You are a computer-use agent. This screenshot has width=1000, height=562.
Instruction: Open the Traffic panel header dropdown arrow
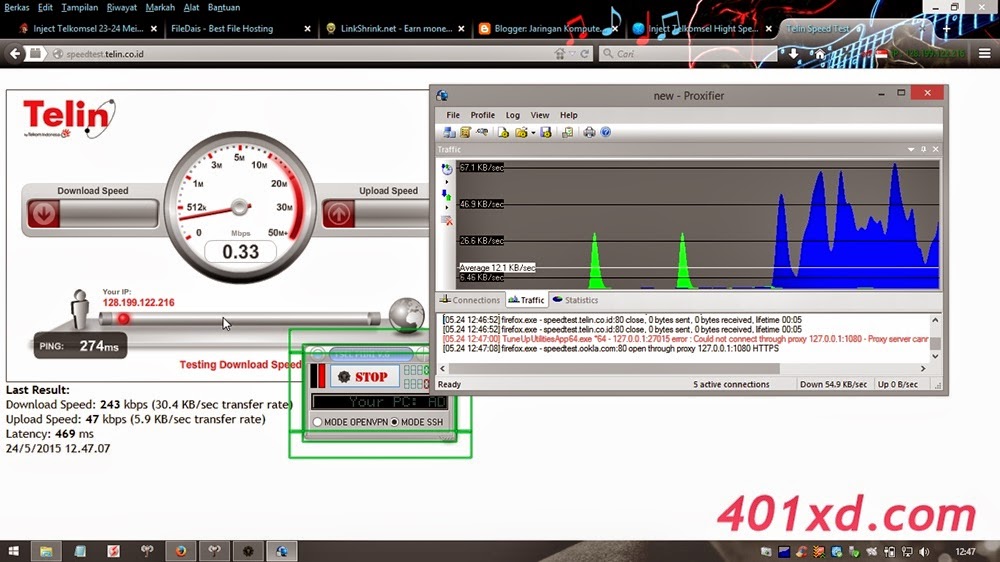point(911,149)
